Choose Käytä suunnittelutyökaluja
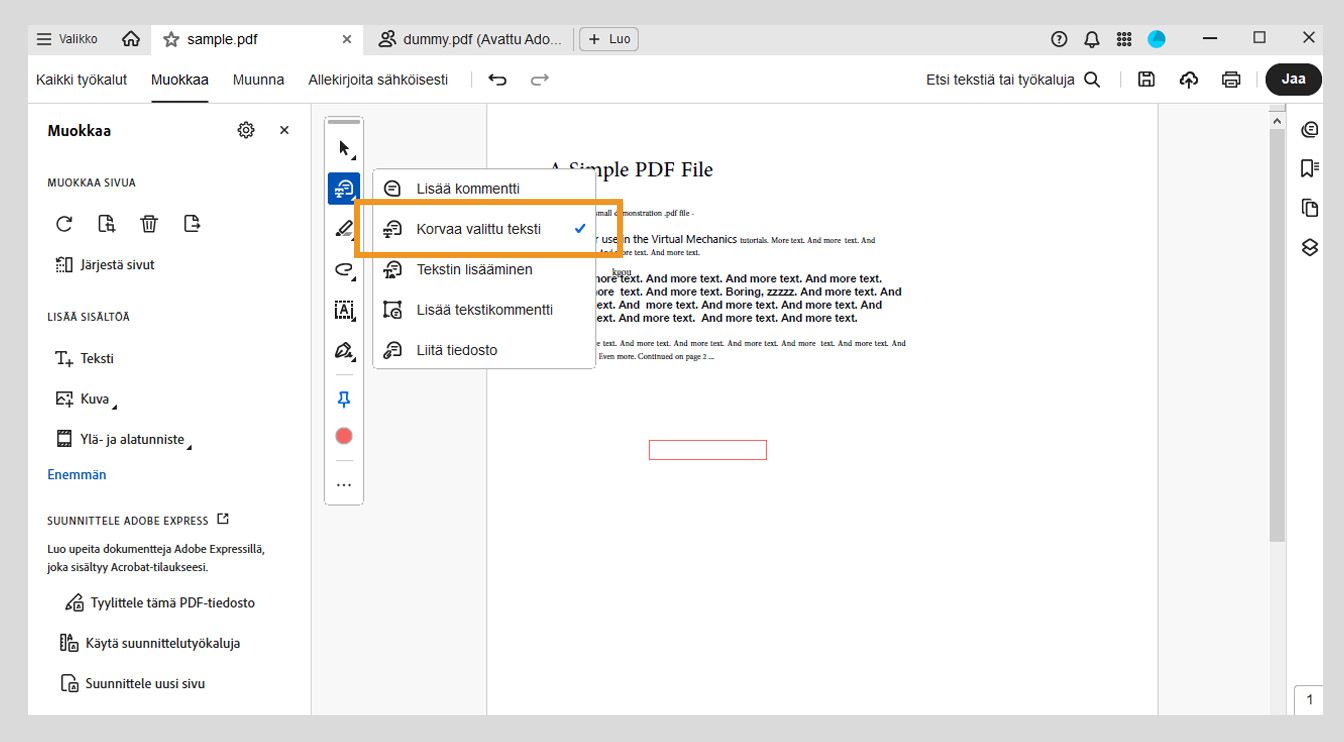 150,643
